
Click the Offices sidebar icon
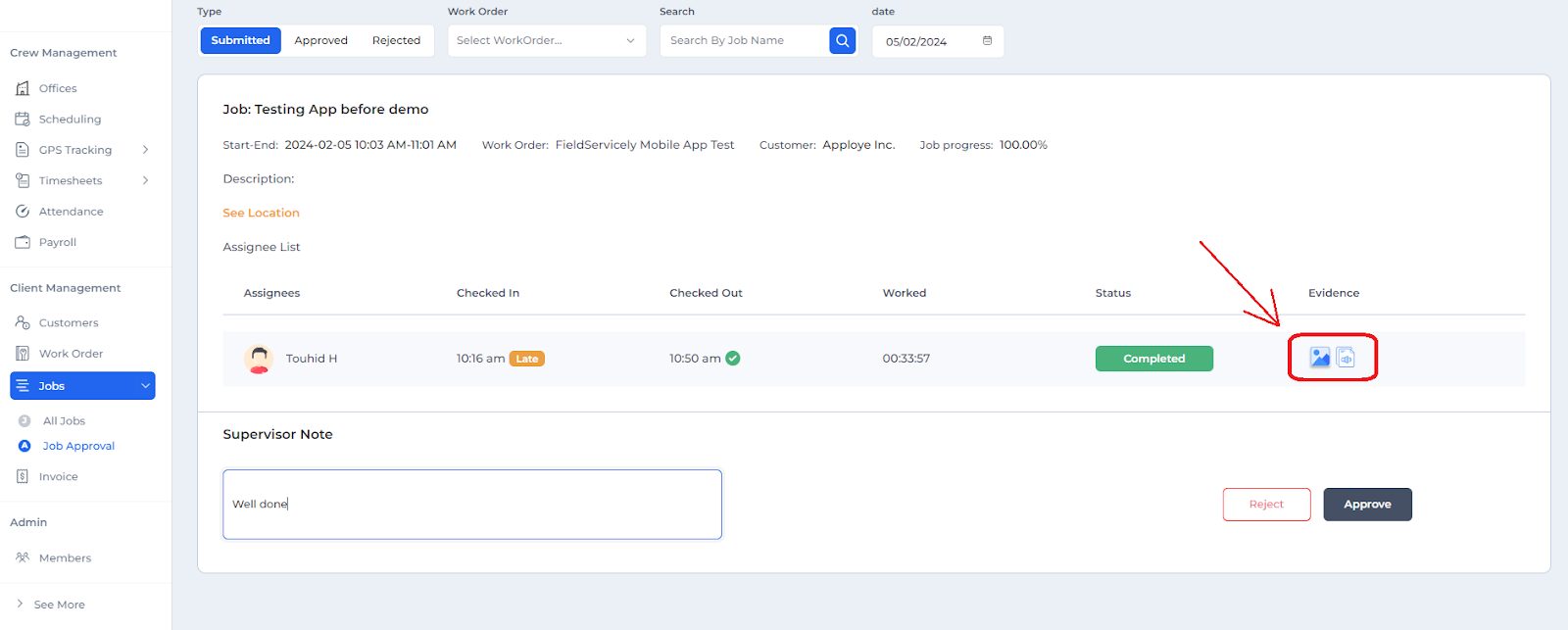click(x=23, y=88)
